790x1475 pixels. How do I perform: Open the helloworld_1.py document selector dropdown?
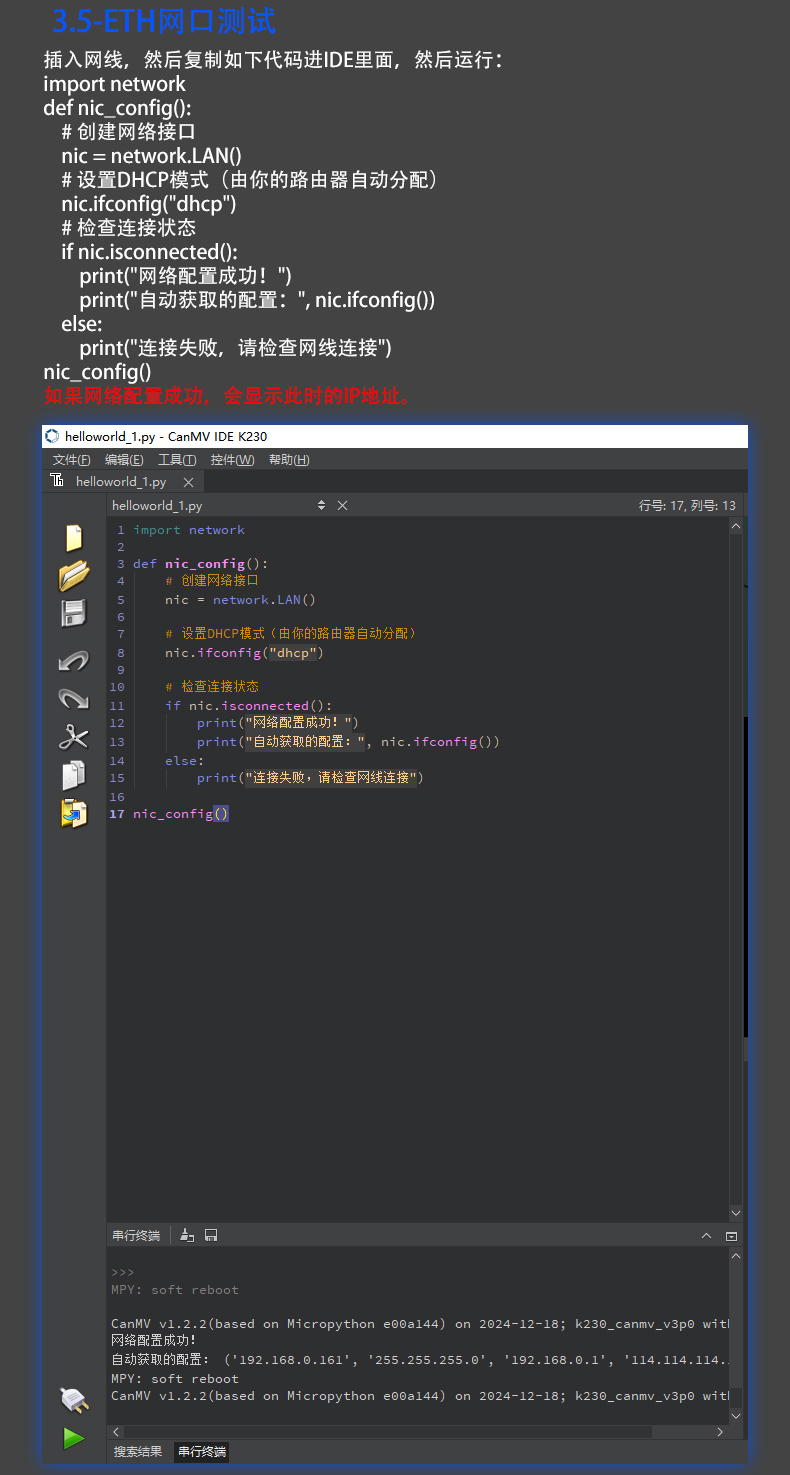coord(321,506)
